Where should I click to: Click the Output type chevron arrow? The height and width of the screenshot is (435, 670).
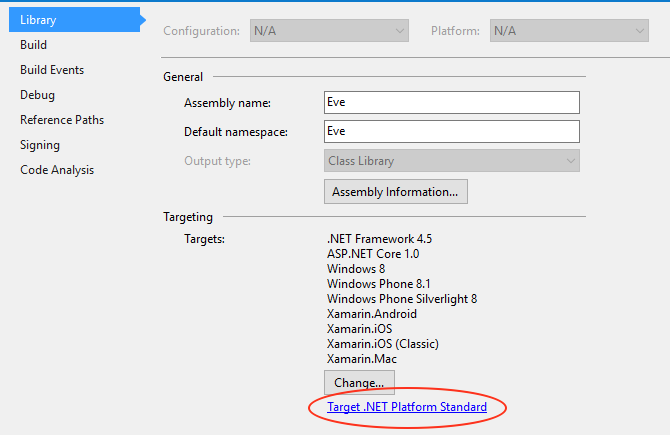[570, 161]
